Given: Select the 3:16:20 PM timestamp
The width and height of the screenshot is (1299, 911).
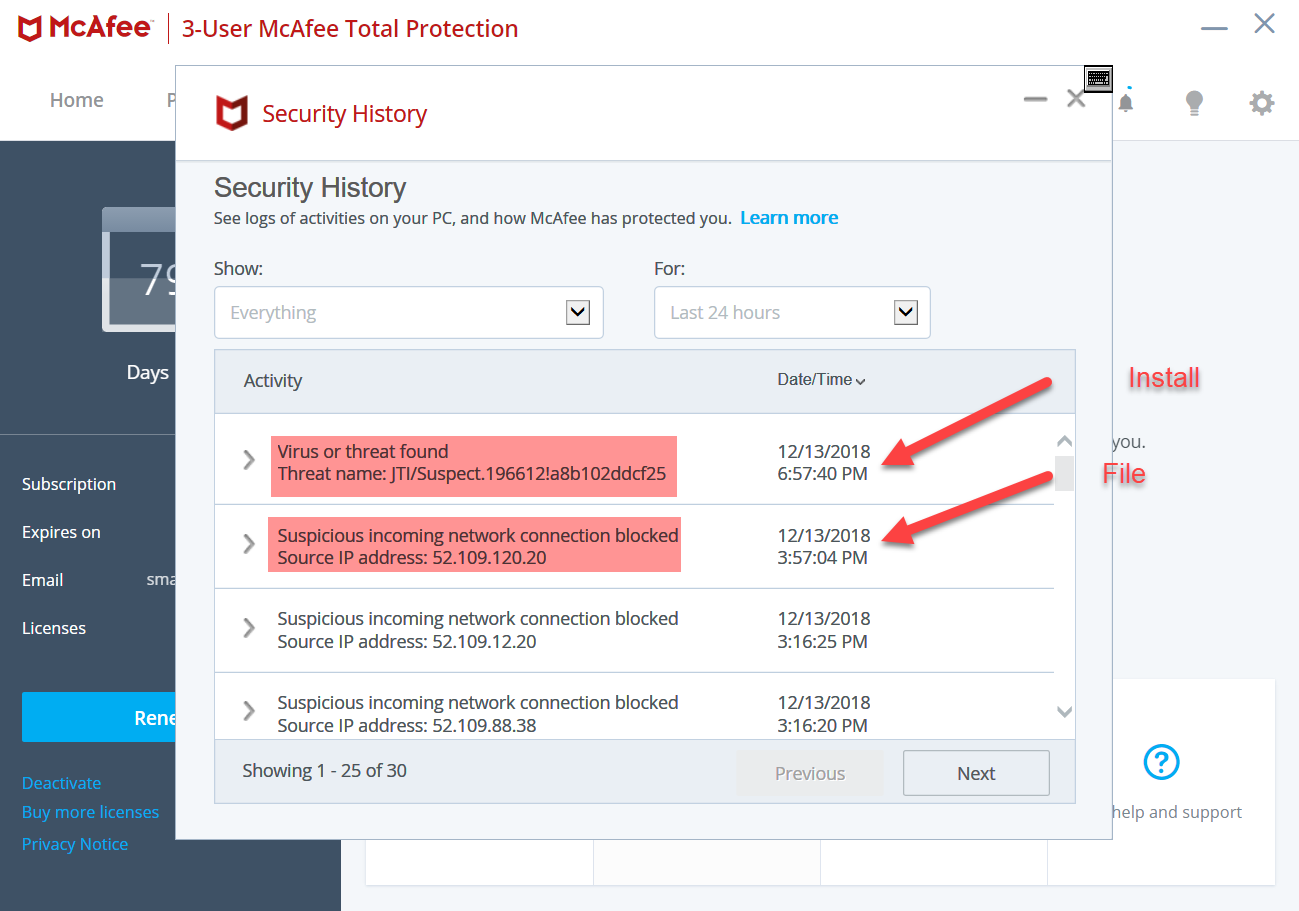Looking at the screenshot, I should (822, 725).
